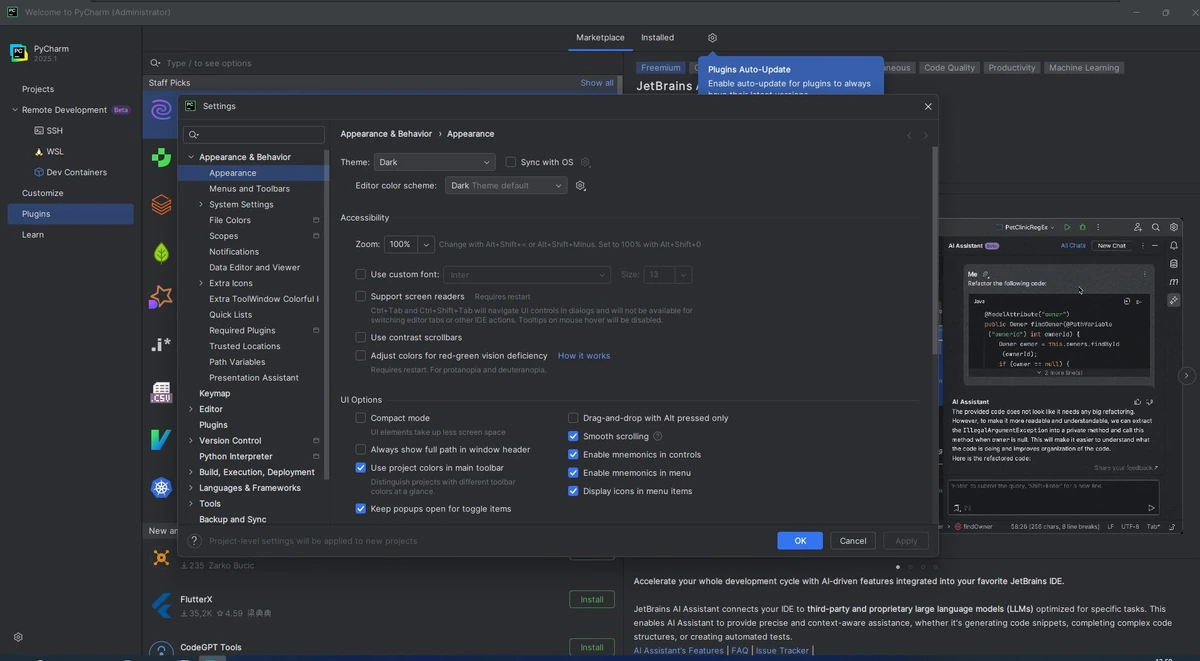Click the PyCharm logo in the Welcome window
Image resolution: width=1200 pixels, height=661 pixels.
(19, 53)
